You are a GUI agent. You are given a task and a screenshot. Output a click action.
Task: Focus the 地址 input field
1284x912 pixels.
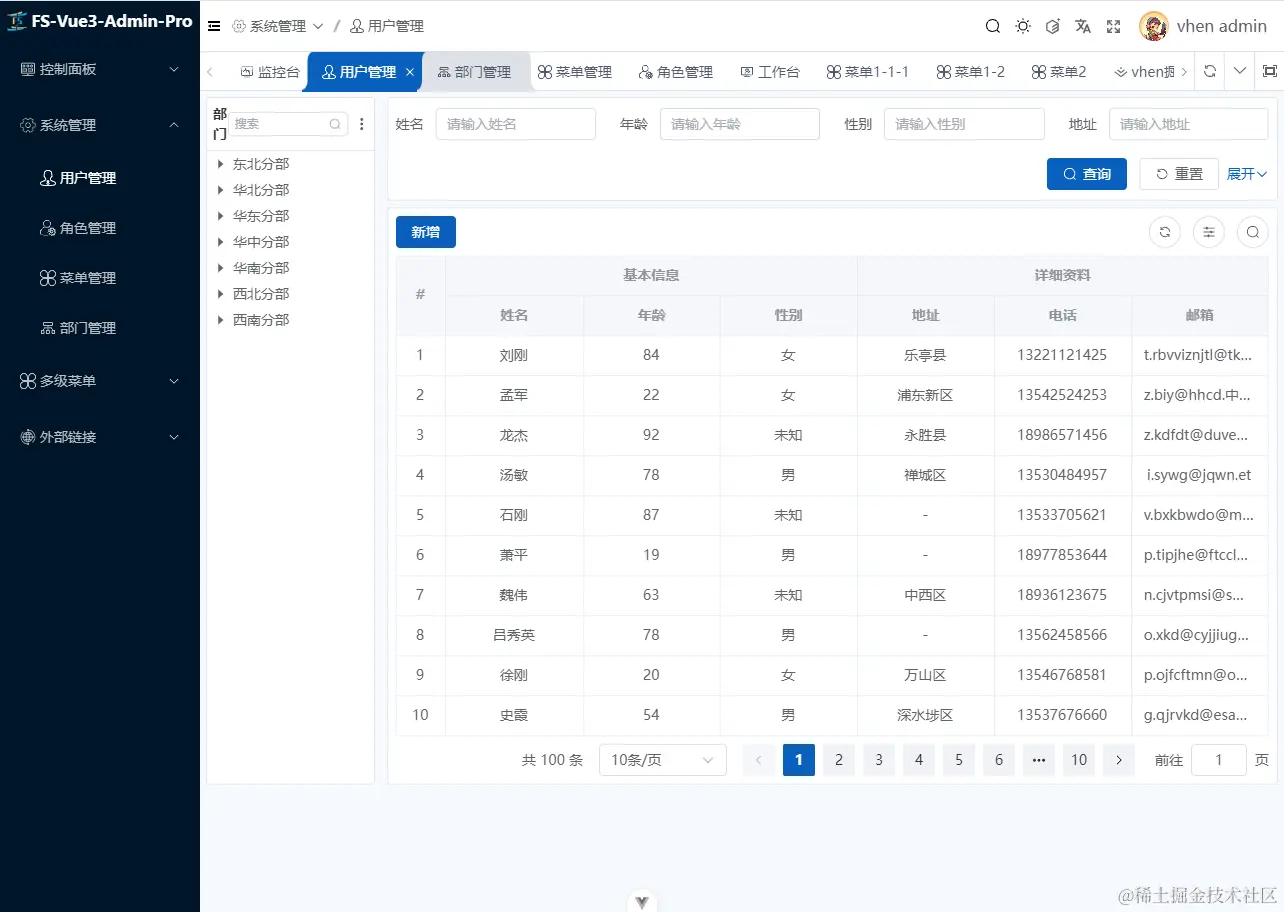[1188, 124]
